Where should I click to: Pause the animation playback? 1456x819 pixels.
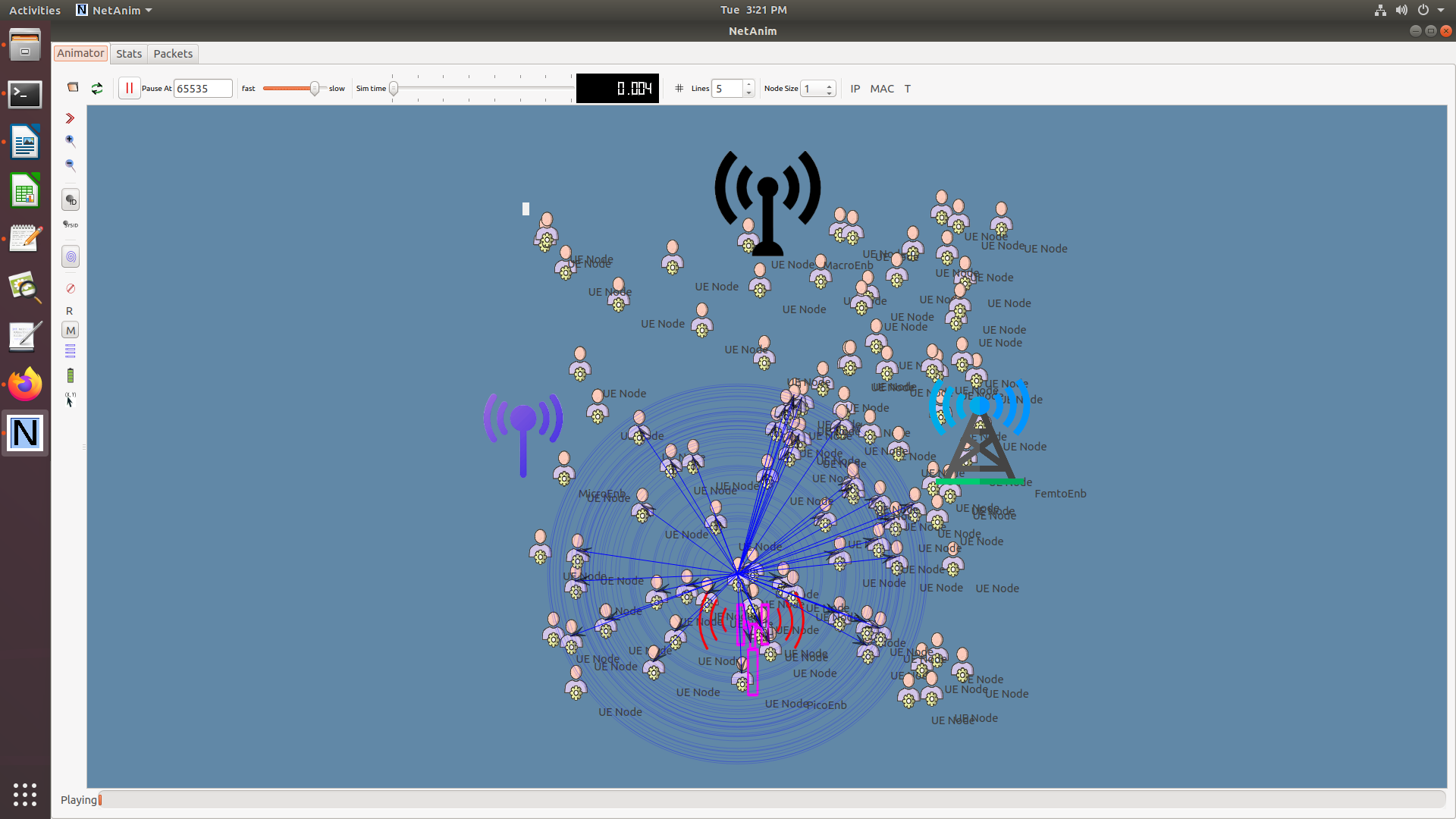click(129, 89)
